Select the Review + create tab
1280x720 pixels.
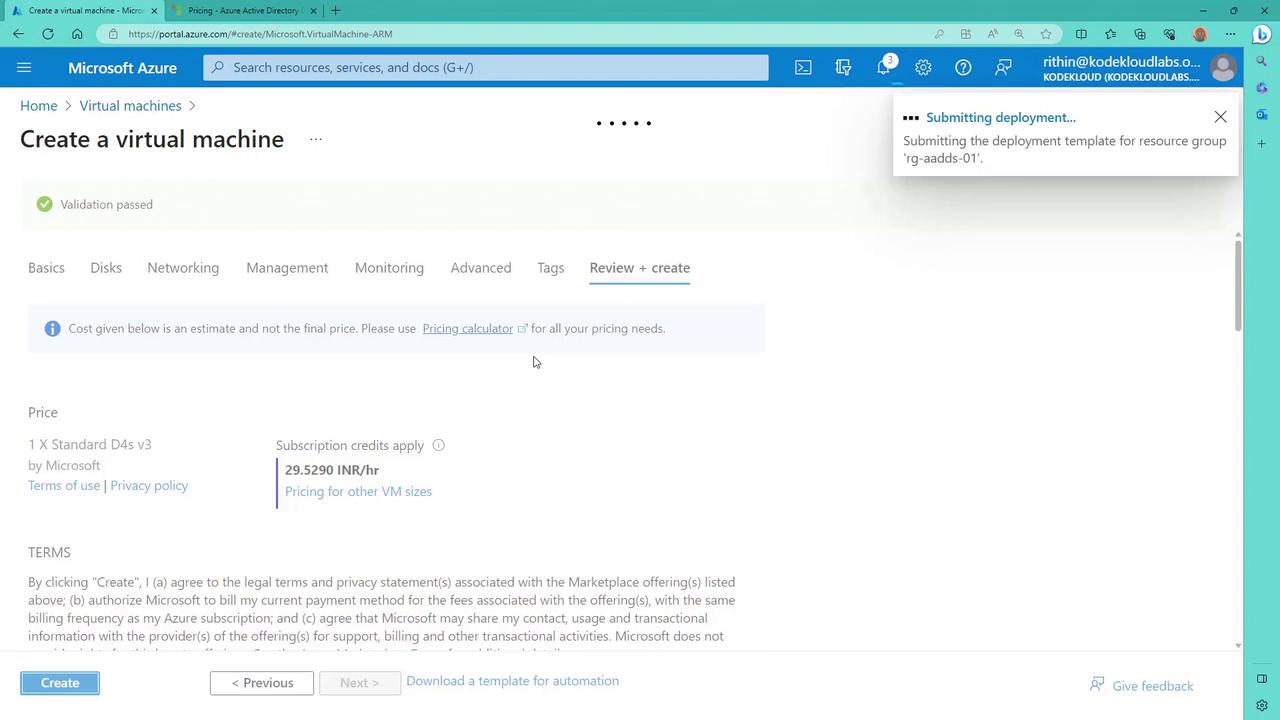pyautogui.click(x=640, y=268)
